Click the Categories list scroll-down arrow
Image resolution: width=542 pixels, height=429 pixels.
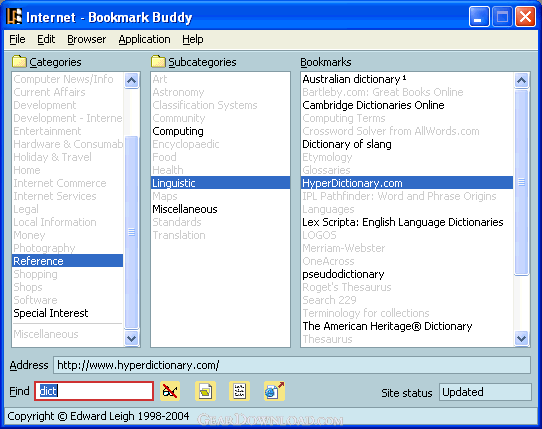click(131, 338)
